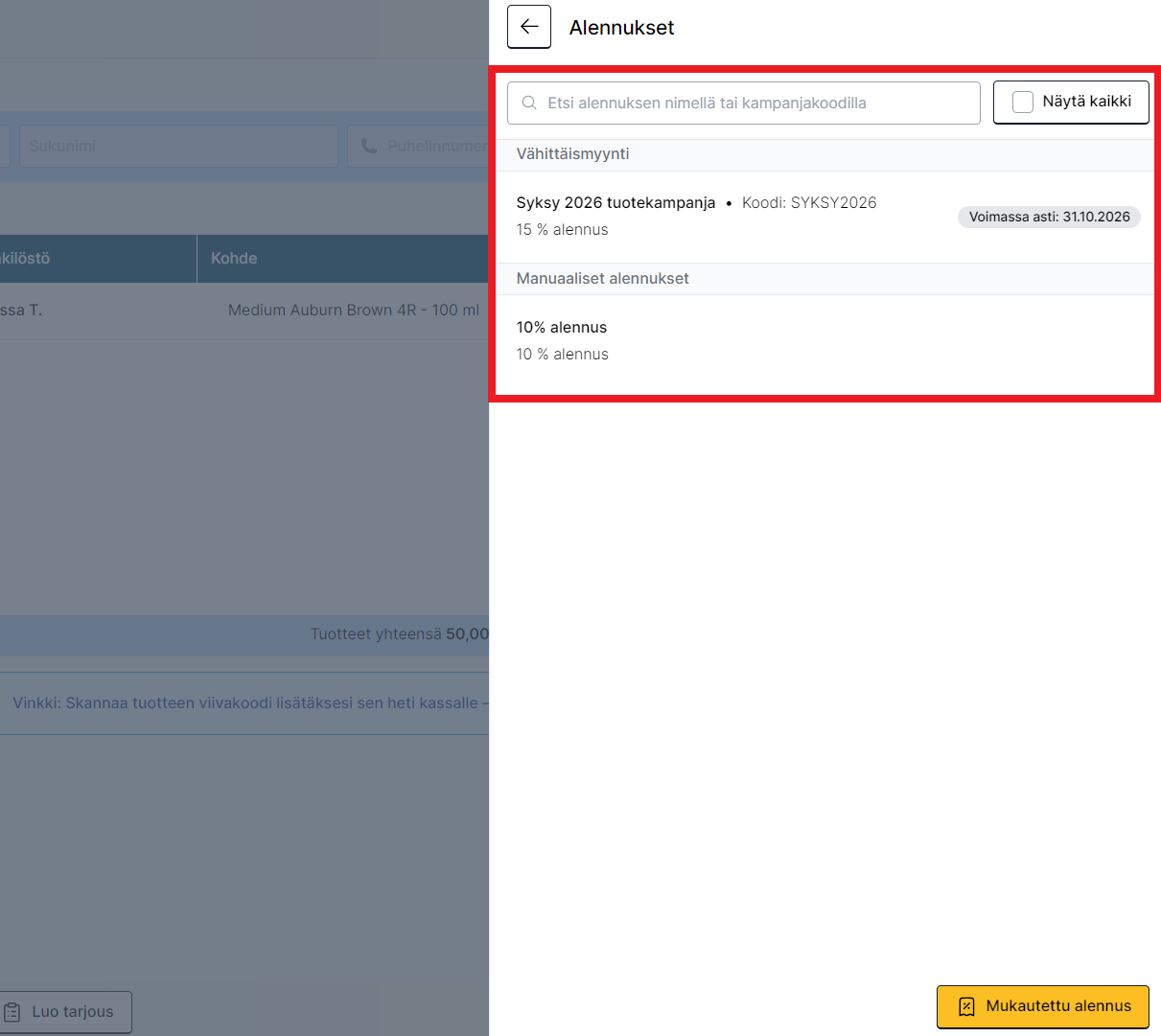
Task: Click the Alennukset panel title
Action: [621, 28]
